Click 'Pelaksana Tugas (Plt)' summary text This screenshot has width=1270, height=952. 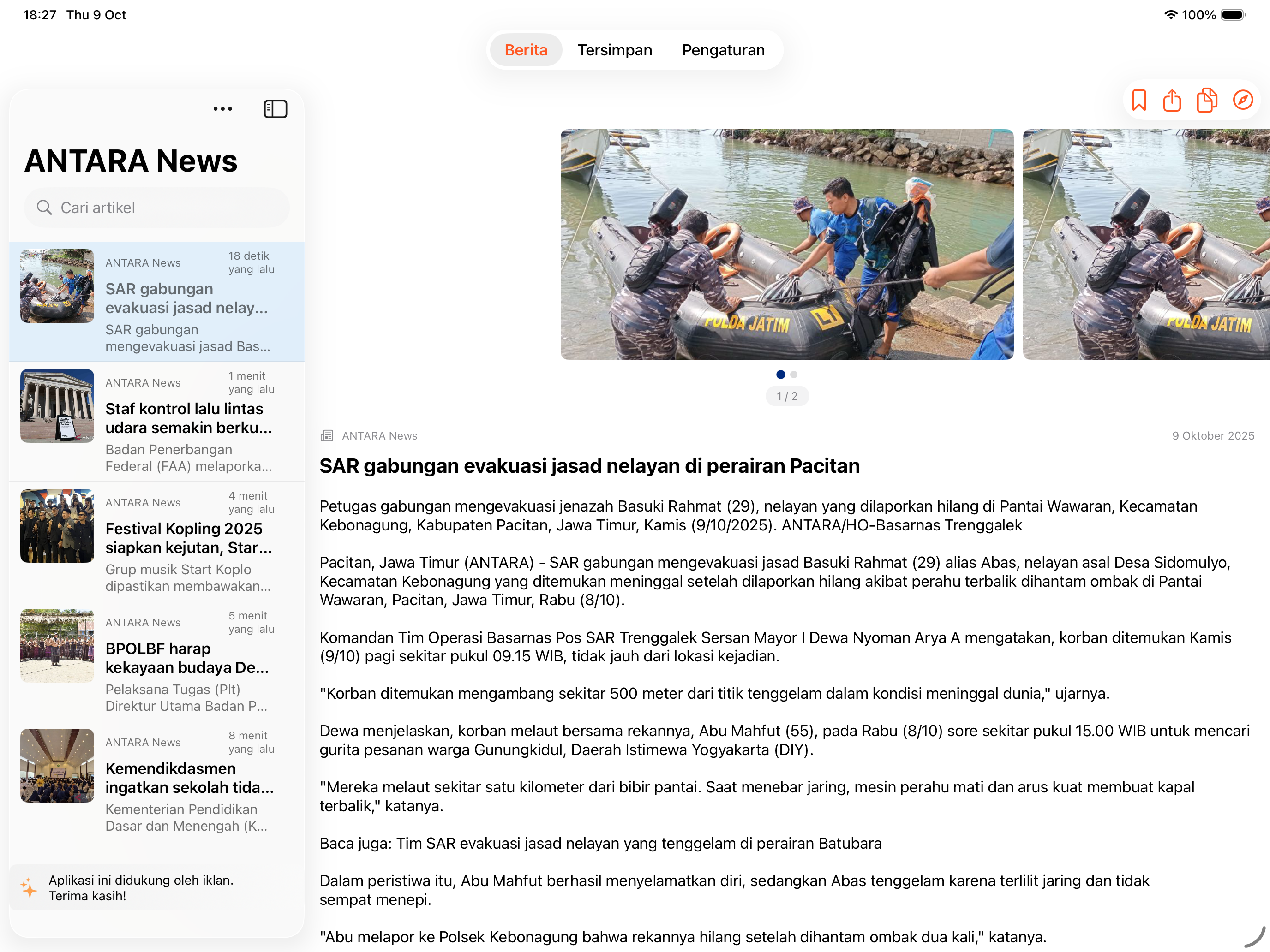pyautogui.click(x=186, y=698)
